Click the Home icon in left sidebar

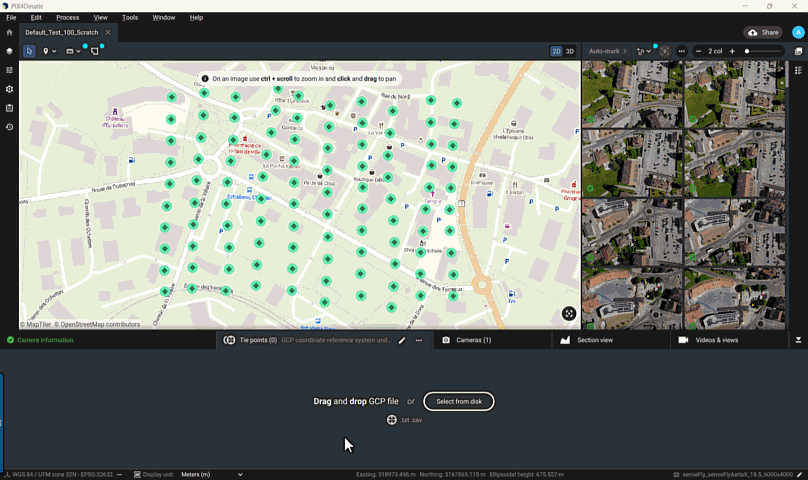tap(9, 32)
